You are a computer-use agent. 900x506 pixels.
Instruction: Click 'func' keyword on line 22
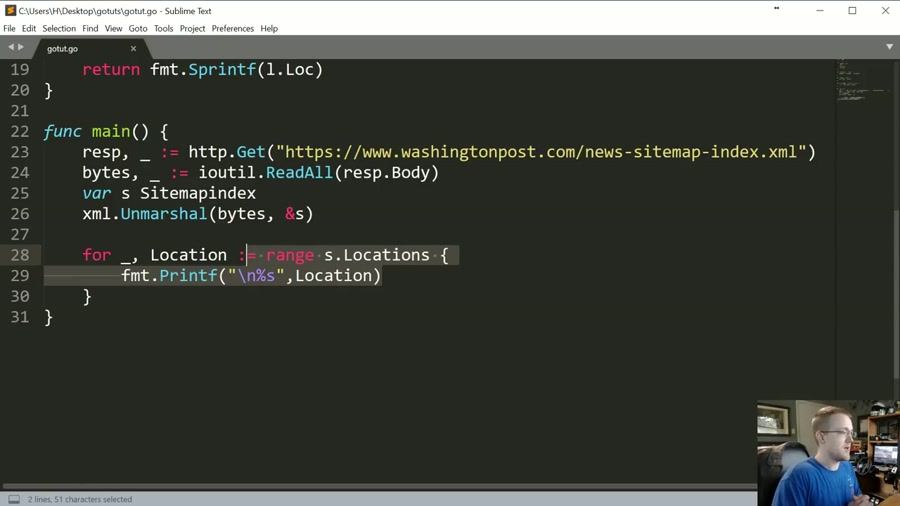click(62, 131)
